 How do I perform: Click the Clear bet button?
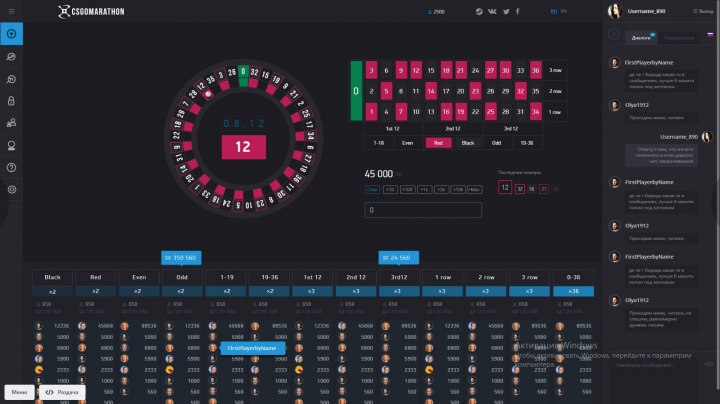pos(372,189)
